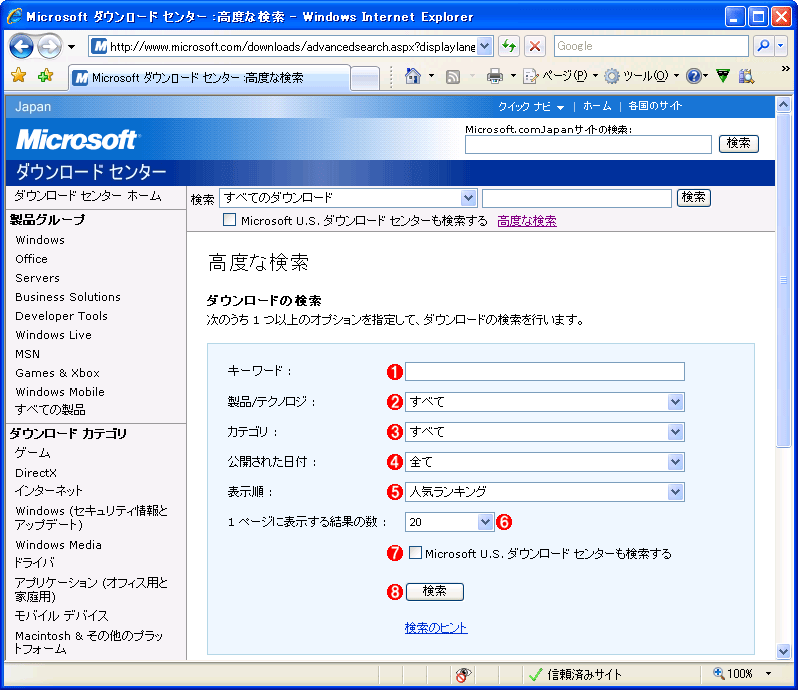798x690 pixels.
Task: Open the address bar URL dropdown
Action: 485,46
